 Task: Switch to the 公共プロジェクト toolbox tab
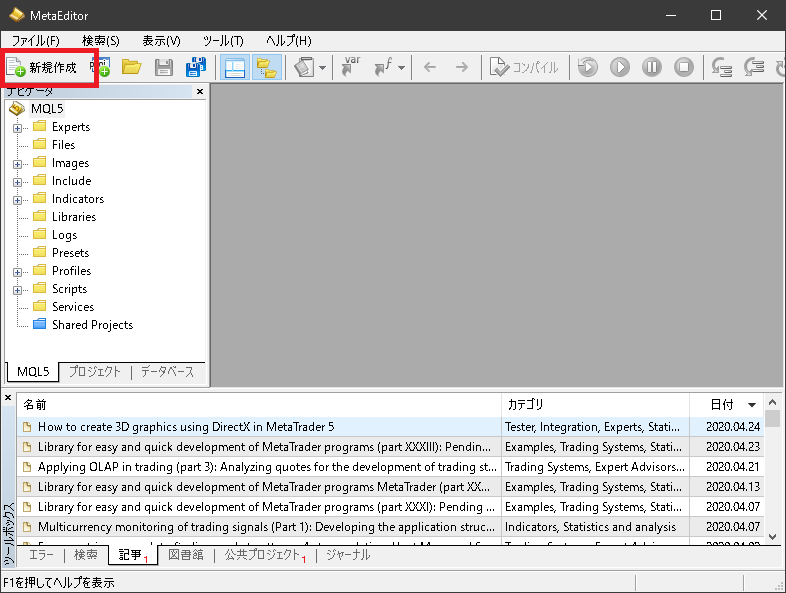pos(265,555)
